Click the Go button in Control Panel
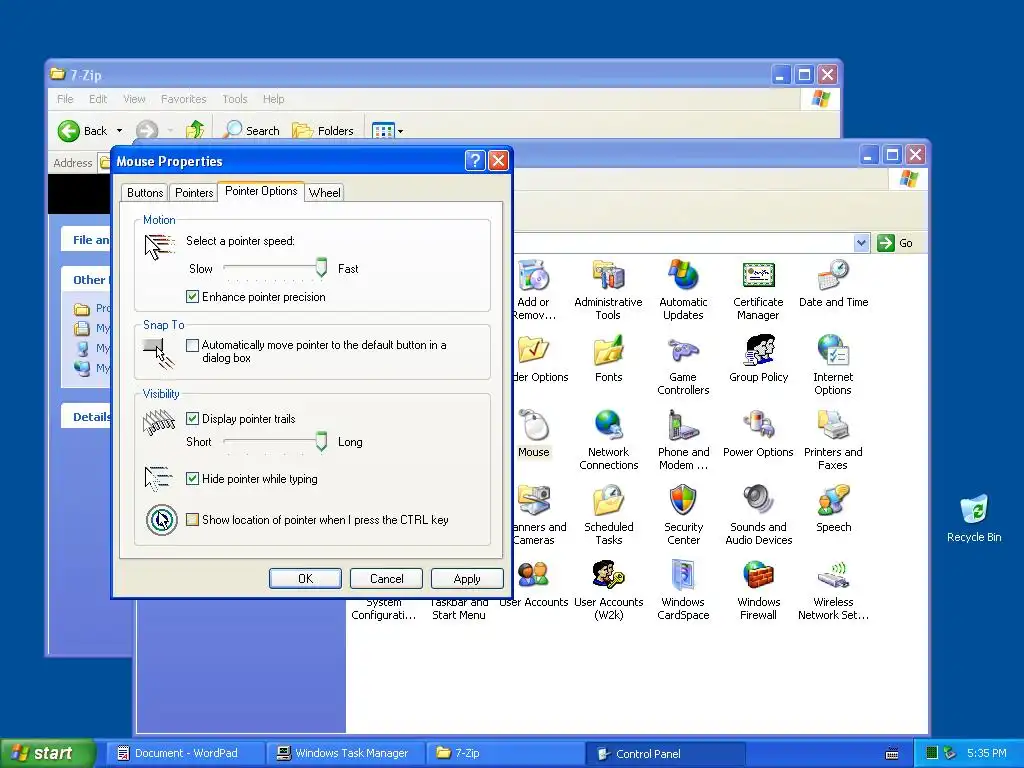The height and width of the screenshot is (768, 1024). pos(895,243)
